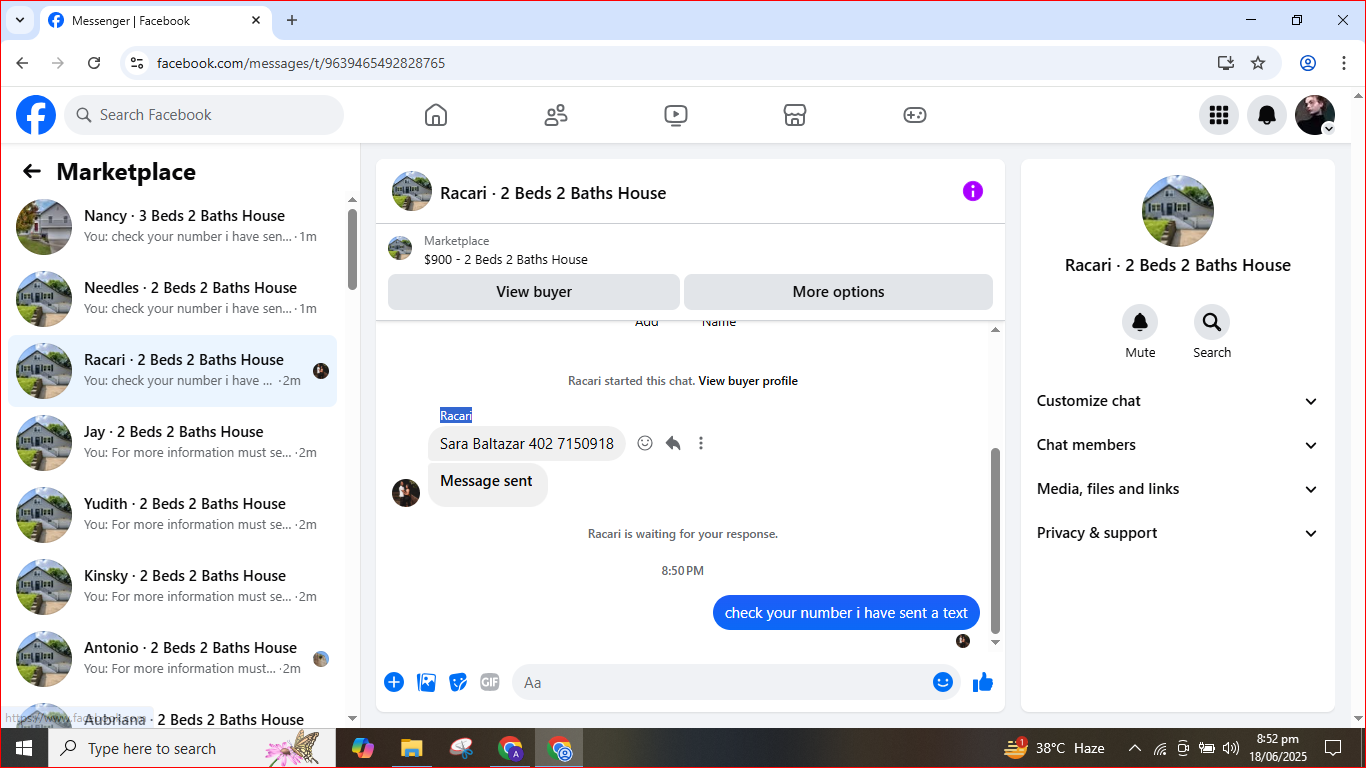This screenshot has width=1366, height=768.
Task: React to Sara Baltazar message with emoji
Action: click(x=645, y=443)
